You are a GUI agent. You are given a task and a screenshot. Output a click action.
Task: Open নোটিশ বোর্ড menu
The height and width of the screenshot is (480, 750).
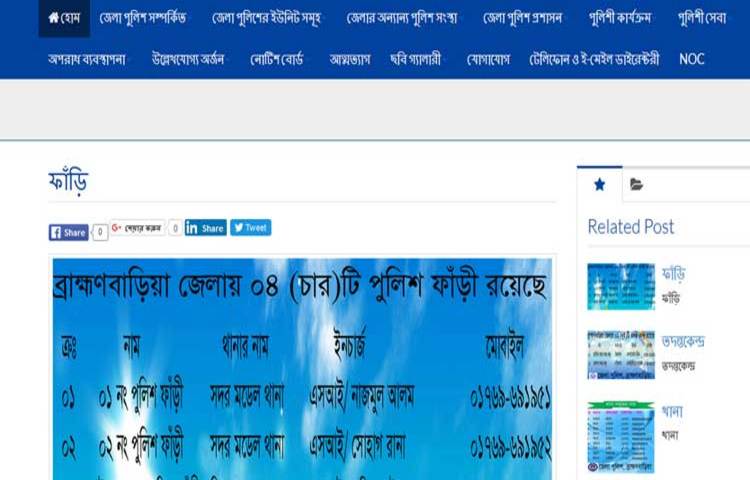coord(276,59)
